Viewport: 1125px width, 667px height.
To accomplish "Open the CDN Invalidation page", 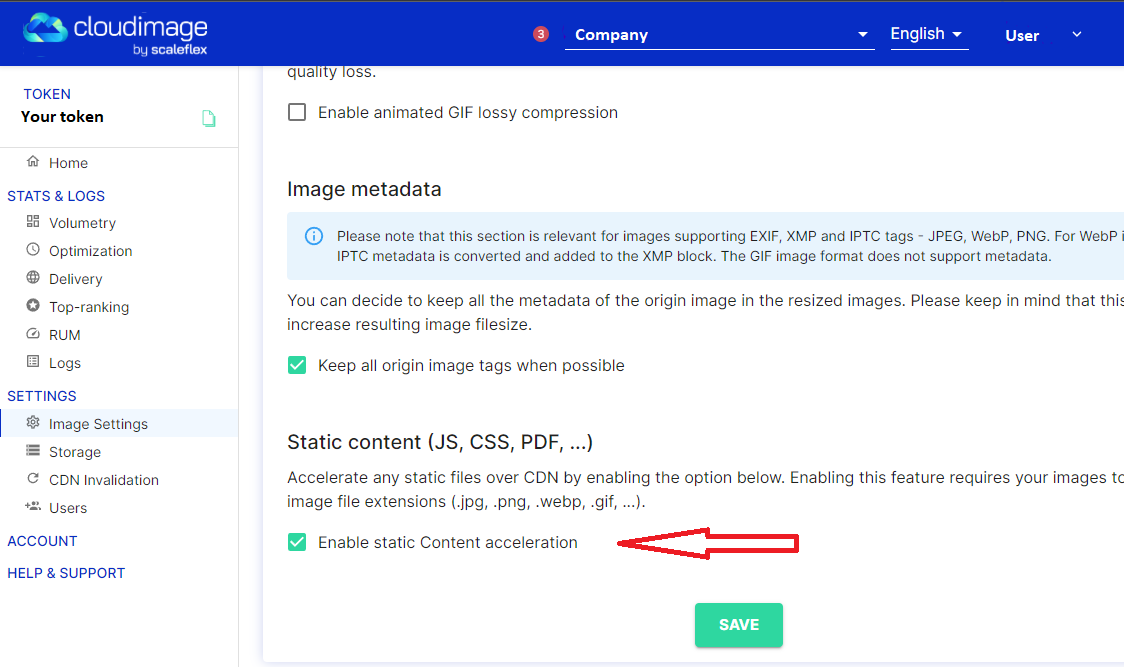I will [x=103, y=479].
